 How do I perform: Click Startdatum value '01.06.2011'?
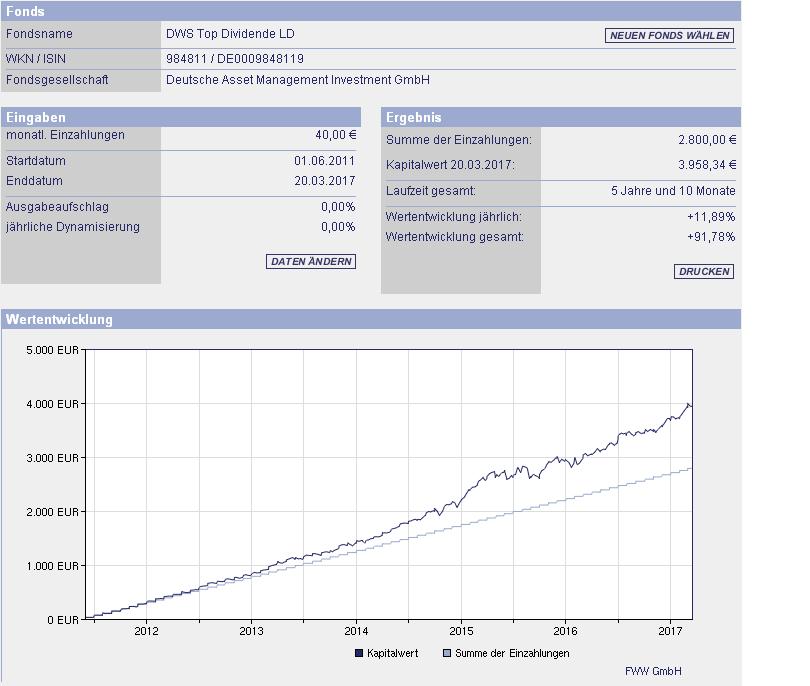pyautogui.click(x=324, y=161)
